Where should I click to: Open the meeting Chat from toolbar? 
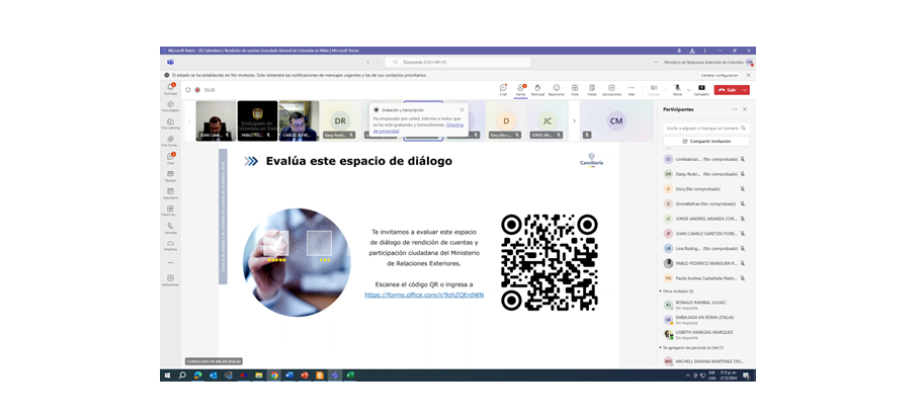(x=503, y=89)
